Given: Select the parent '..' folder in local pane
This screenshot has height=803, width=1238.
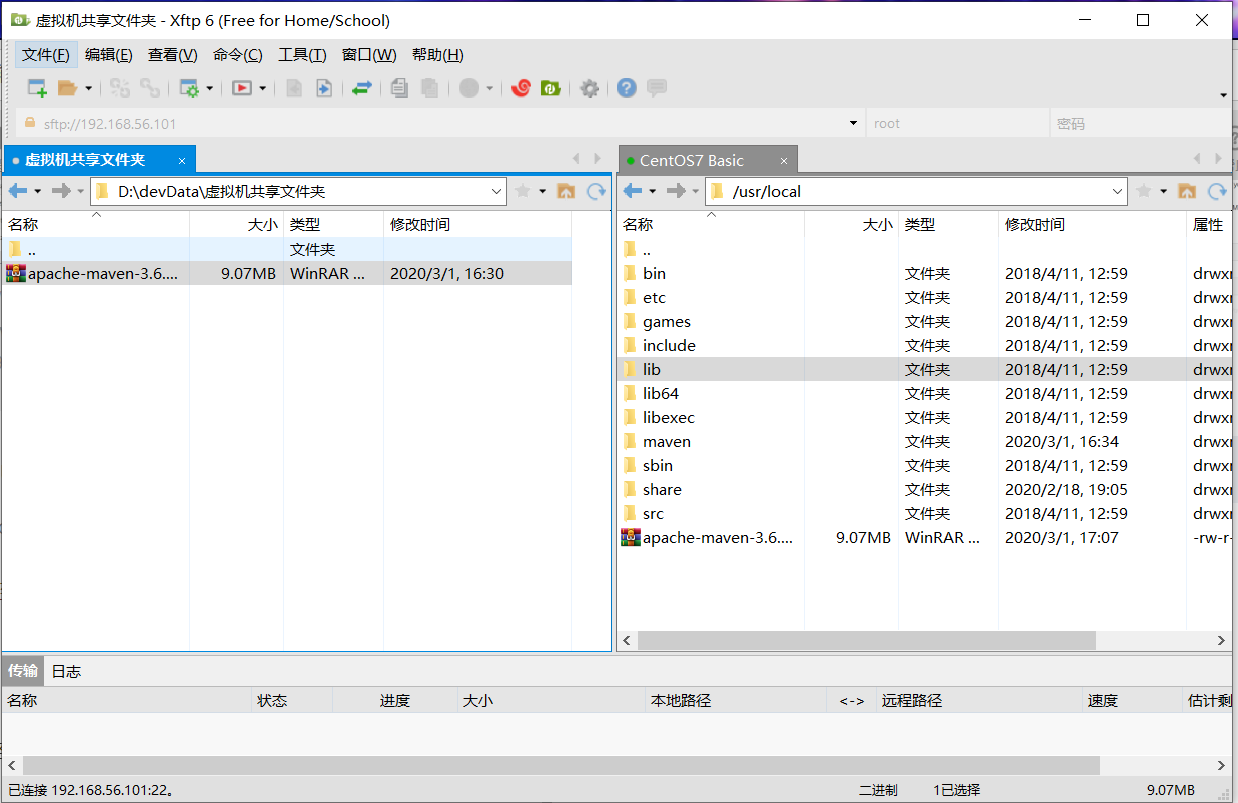Looking at the screenshot, I should click(288, 249).
